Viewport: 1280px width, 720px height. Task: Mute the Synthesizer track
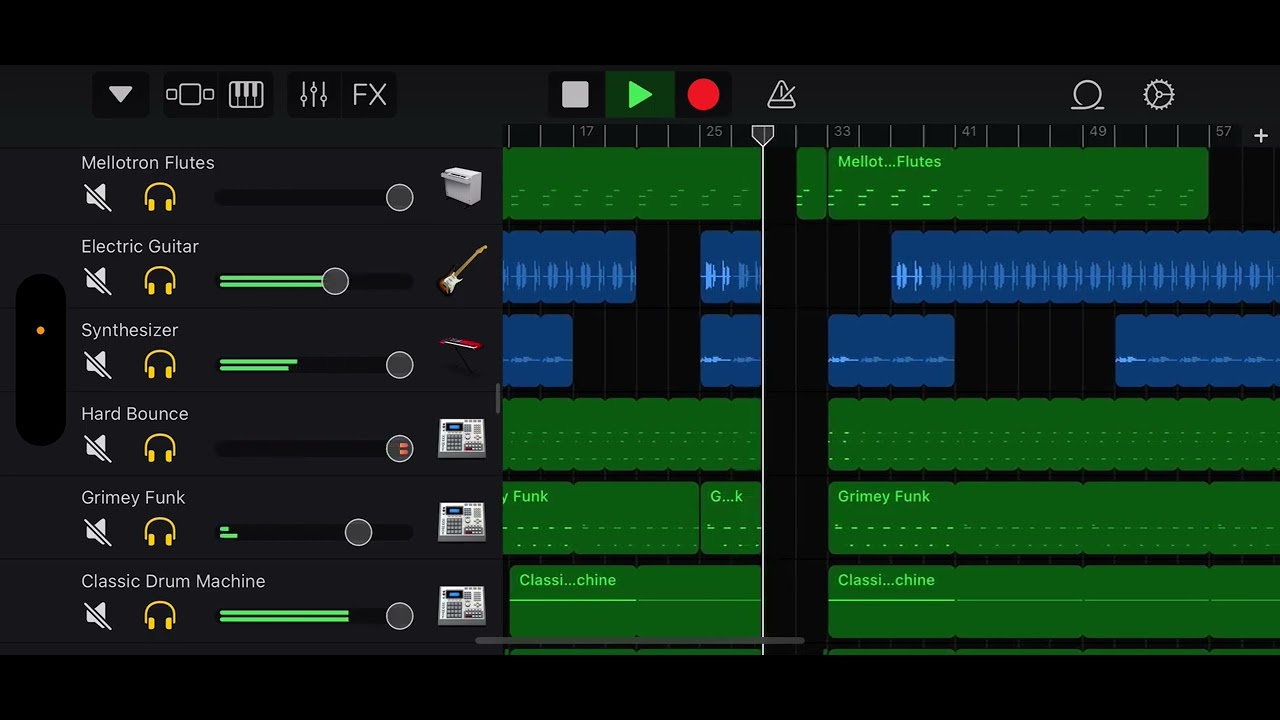[x=98, y=365]
